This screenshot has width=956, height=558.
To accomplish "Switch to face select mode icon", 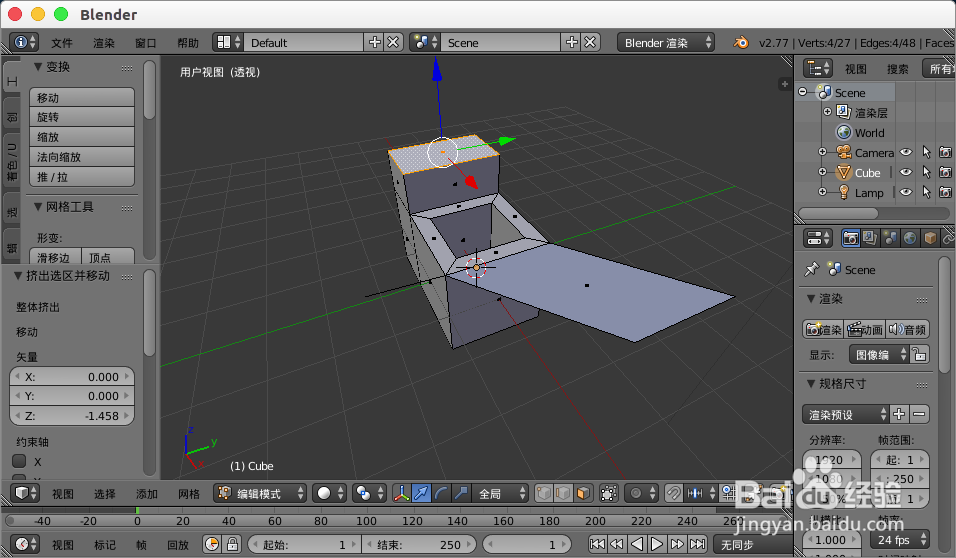I will pyautogui.click(x=583, y=493).
